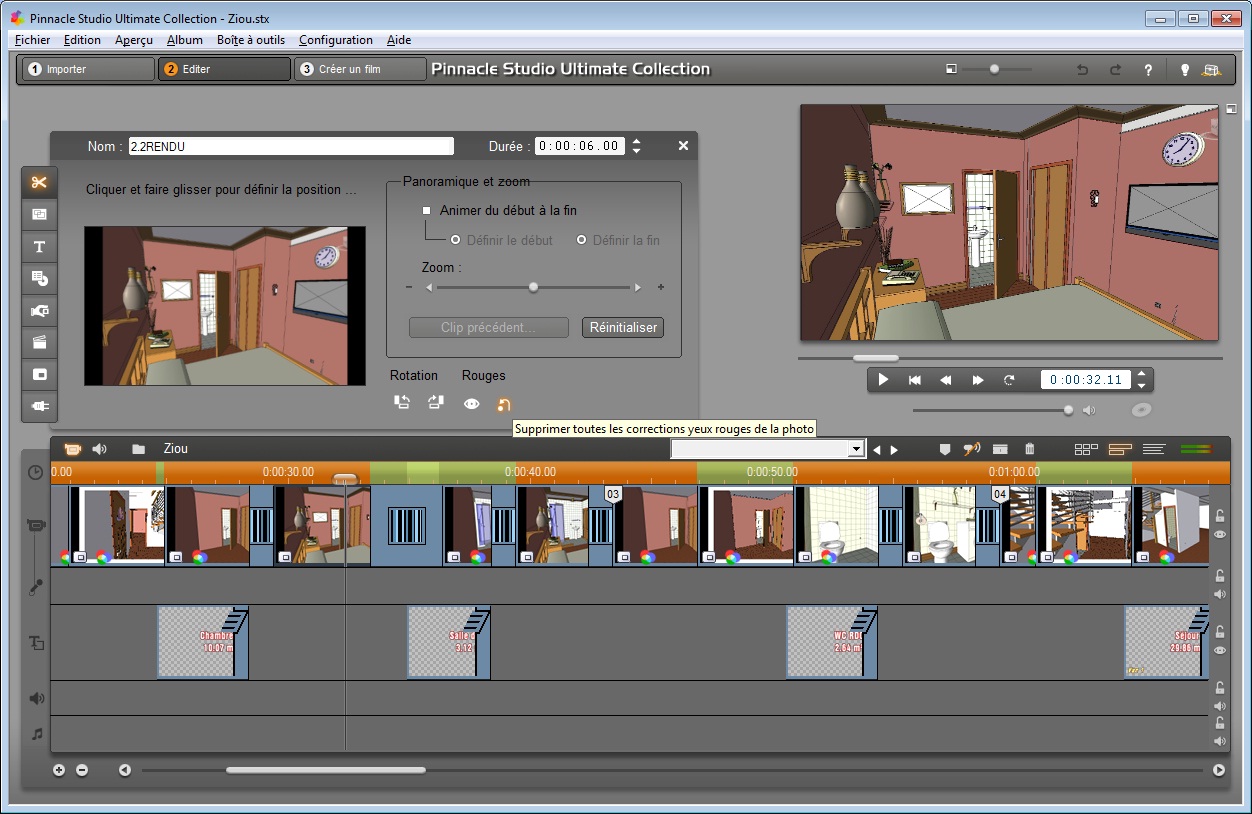
Task: Increase the Durée value with up arrow
Action: [x=636, y=141]
